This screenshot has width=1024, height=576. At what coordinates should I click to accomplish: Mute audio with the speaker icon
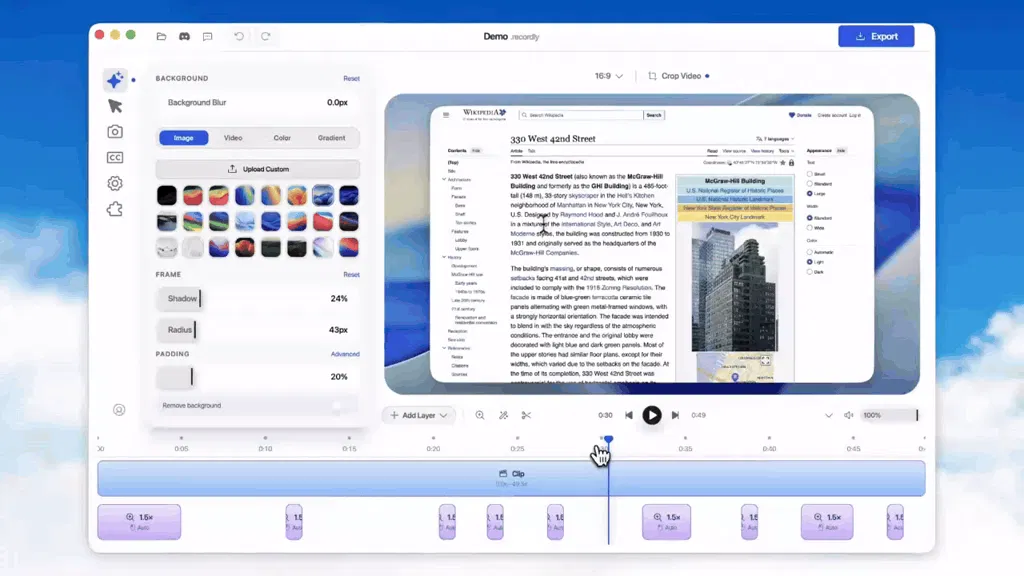pyautogui.click(x=848, y=415)
